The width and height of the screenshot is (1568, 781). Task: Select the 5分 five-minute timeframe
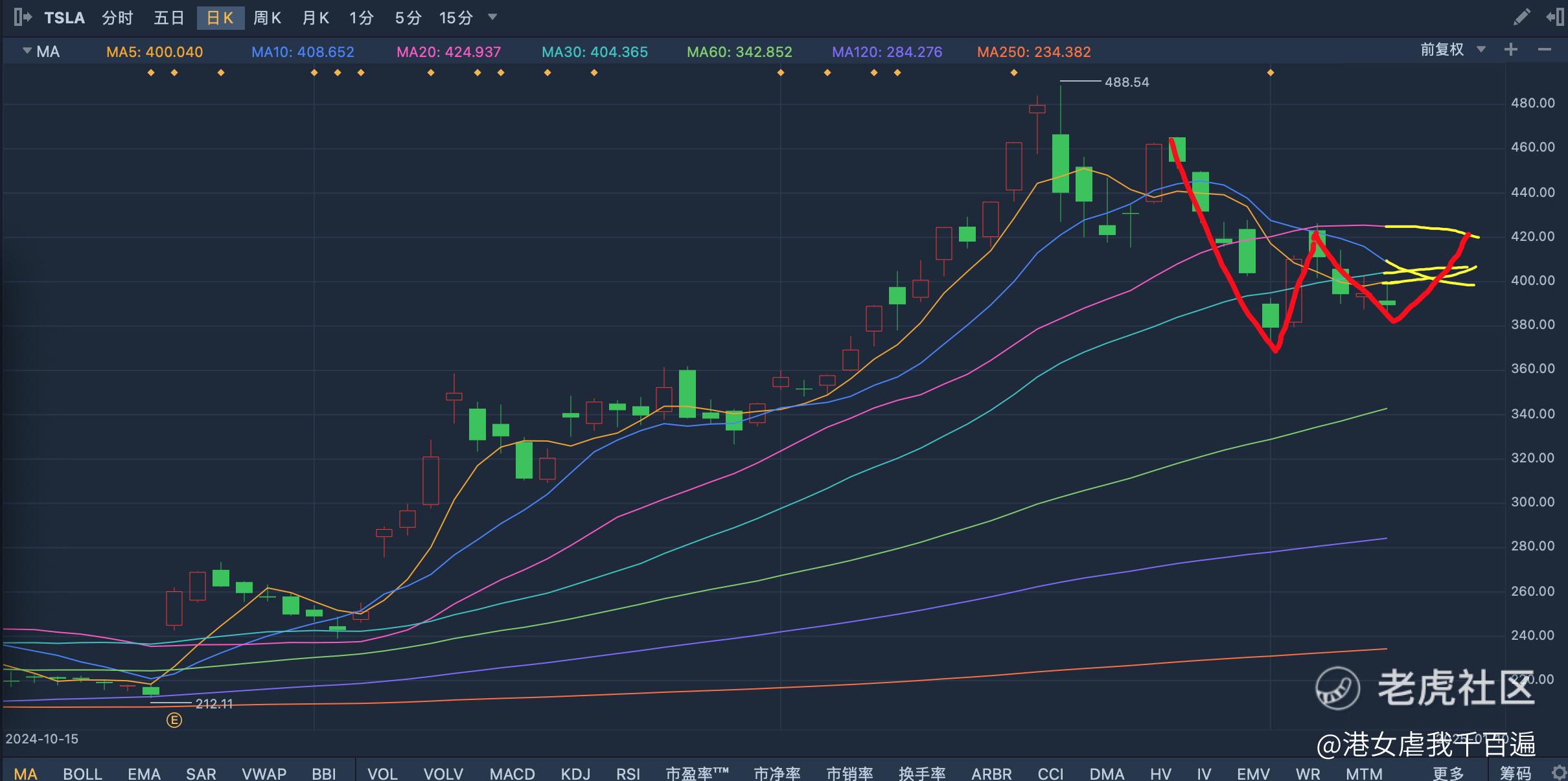[x=408, y=17]
